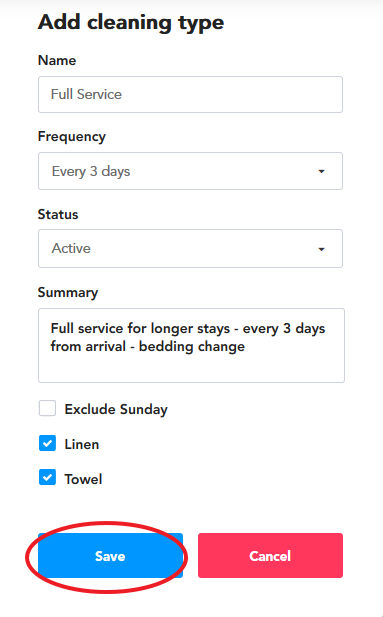The width and height of the screenshot is (383, 617).
Task: Click the Frequency dropdown caret arrow
Action: [x=321, y=171]
